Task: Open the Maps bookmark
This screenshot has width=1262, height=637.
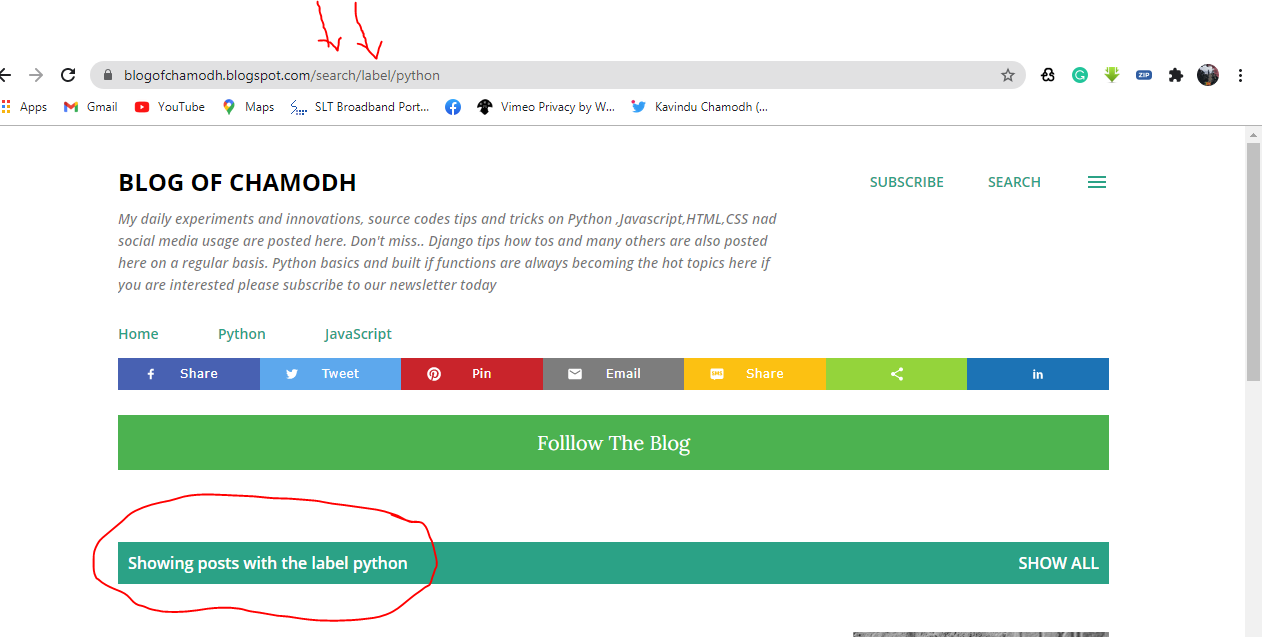Action: [x=248, y=107]
